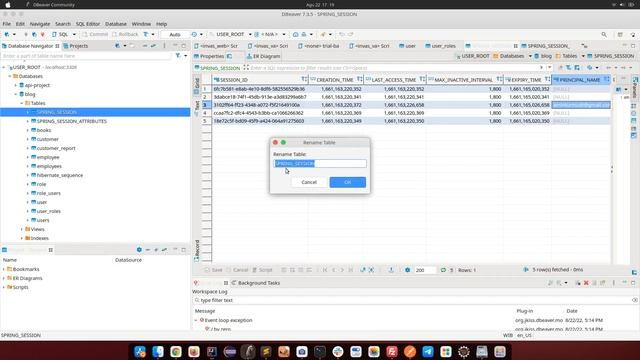Collapse the blog database node

click(x=16, y=94)
